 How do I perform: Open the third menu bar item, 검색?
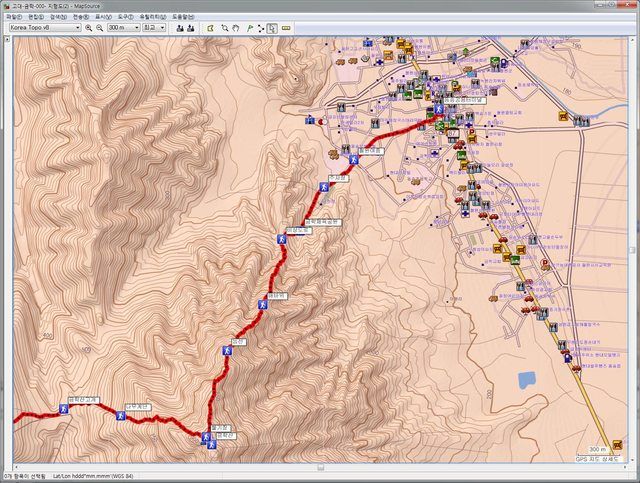coord(58,17)
